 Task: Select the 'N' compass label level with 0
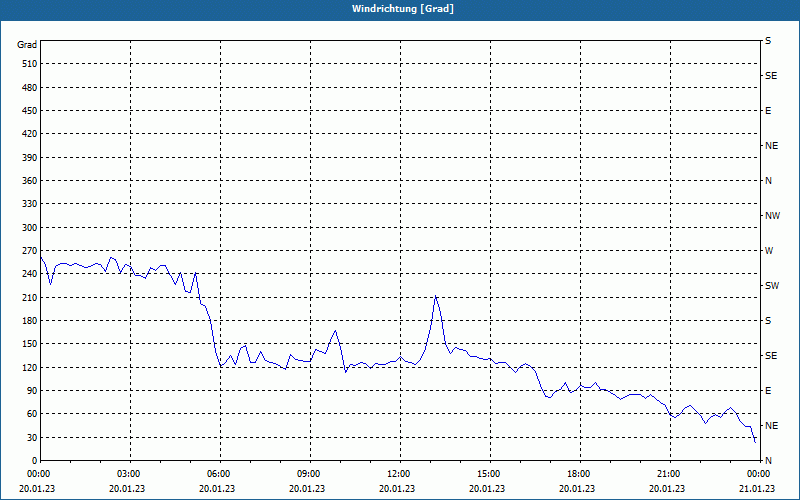point(768,460)
